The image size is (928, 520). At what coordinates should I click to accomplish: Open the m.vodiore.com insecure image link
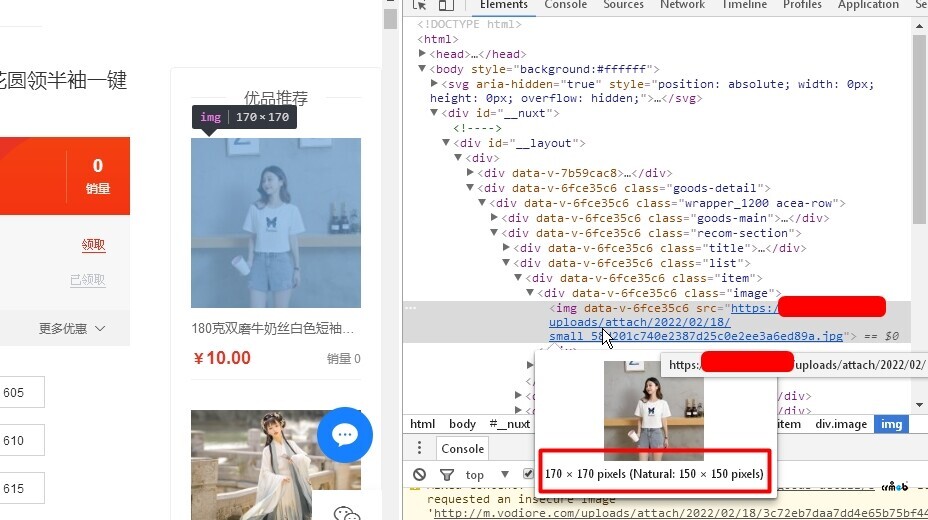(x=681, y=513)
